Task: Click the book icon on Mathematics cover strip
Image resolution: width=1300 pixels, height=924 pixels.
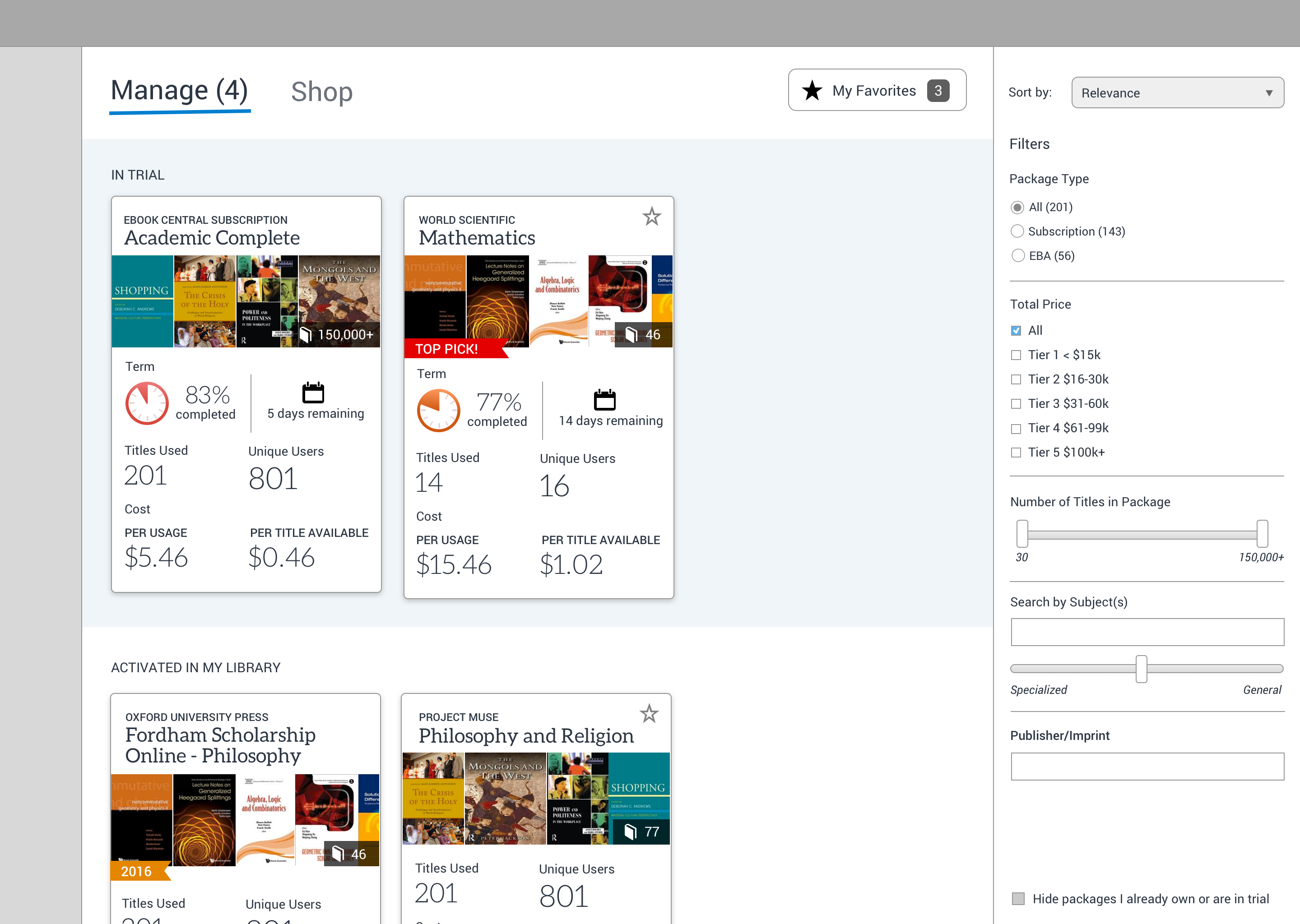Action: point(631,335)
